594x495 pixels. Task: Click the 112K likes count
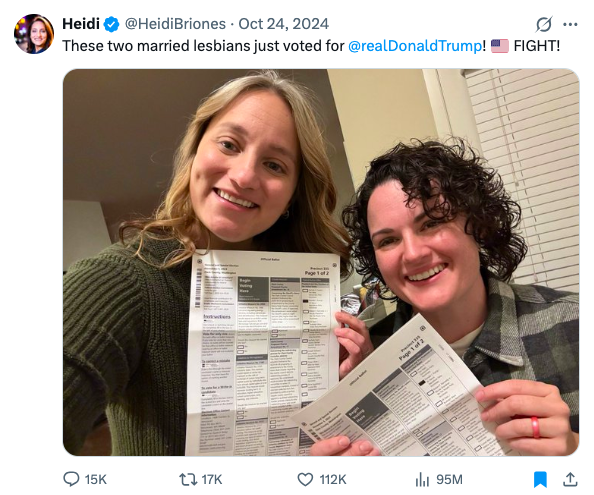click(x=333, y=479)
